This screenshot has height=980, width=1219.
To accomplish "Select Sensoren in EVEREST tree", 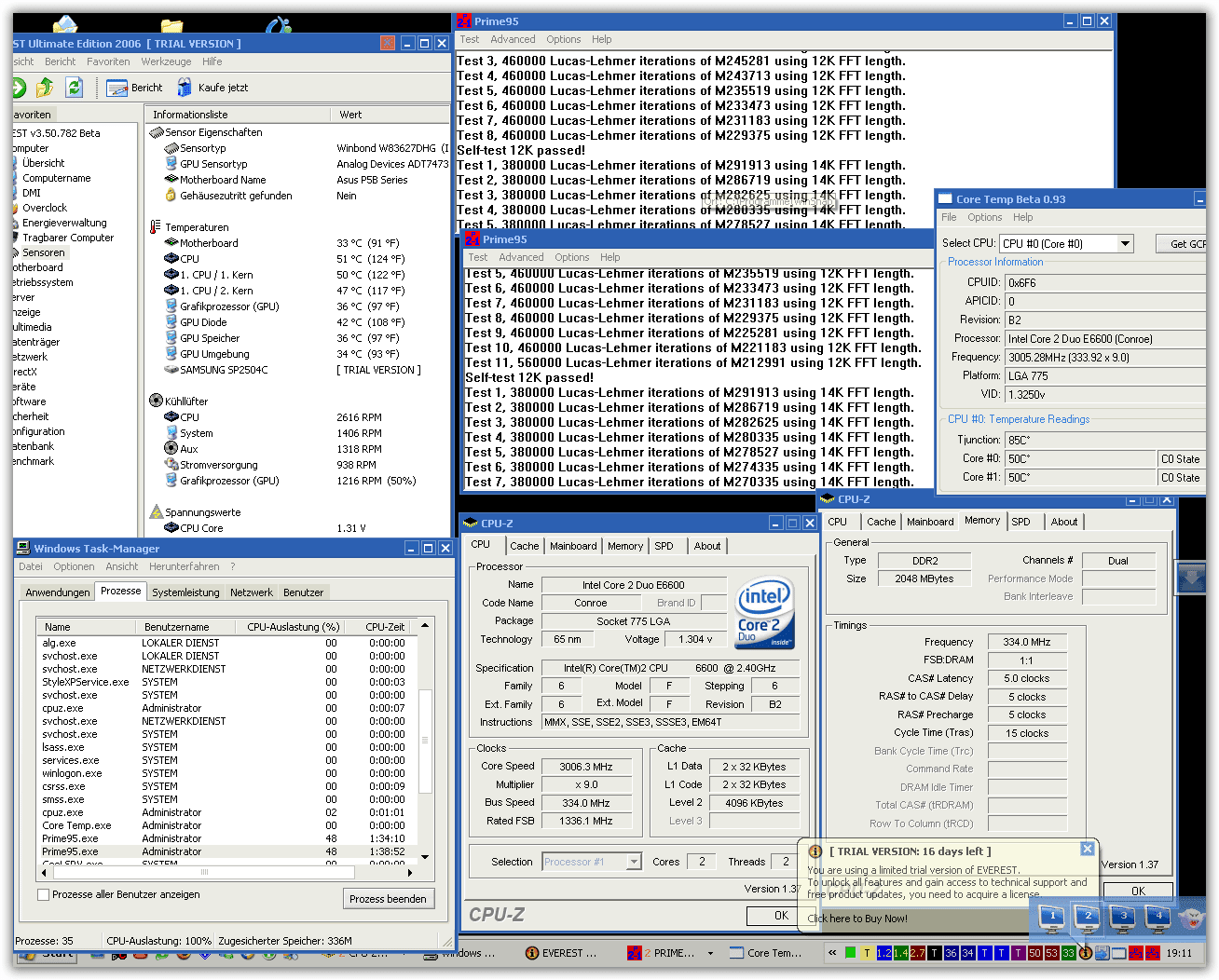I will coord(44,252).
